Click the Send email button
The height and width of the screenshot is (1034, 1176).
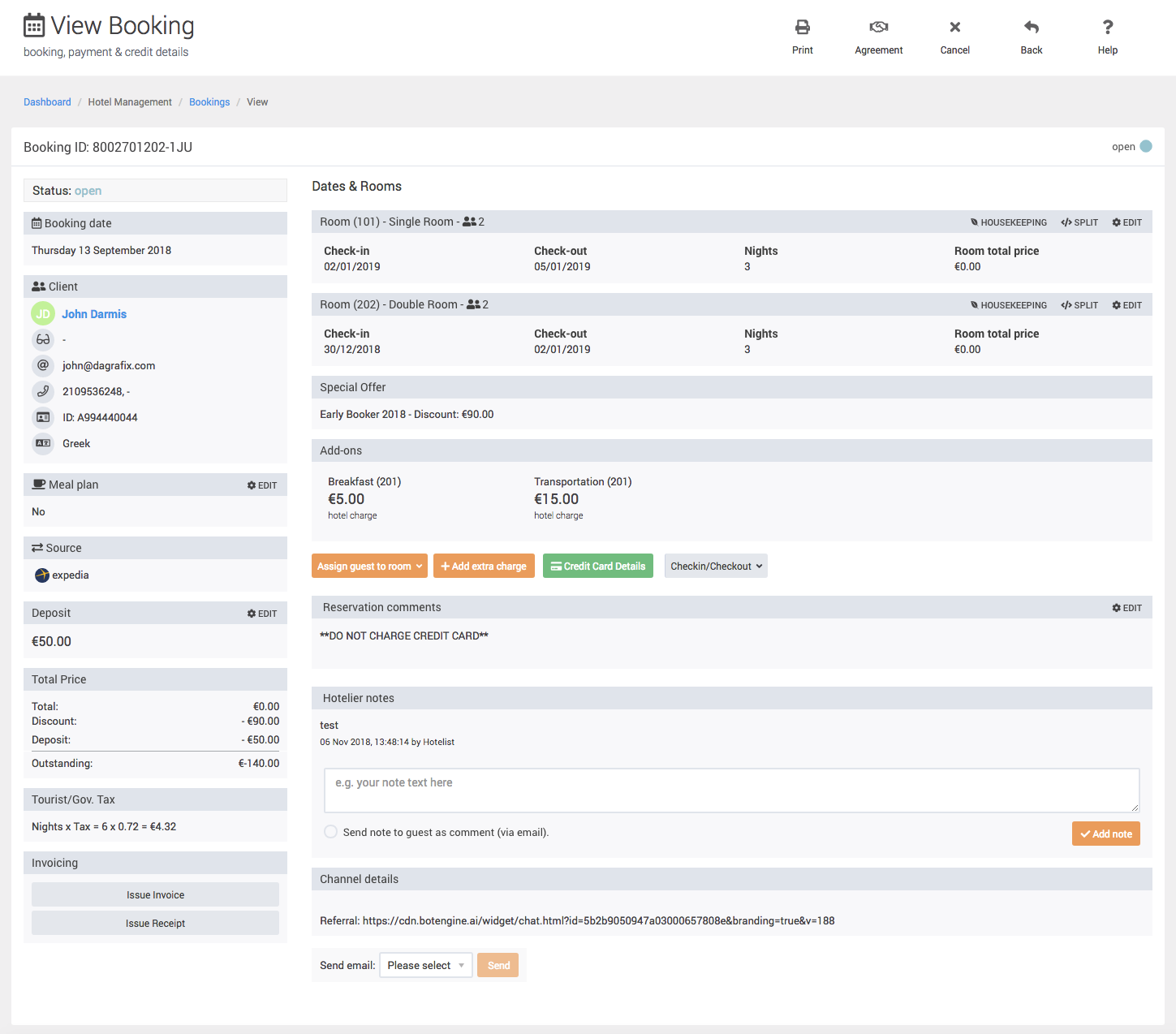coord(498,965)
